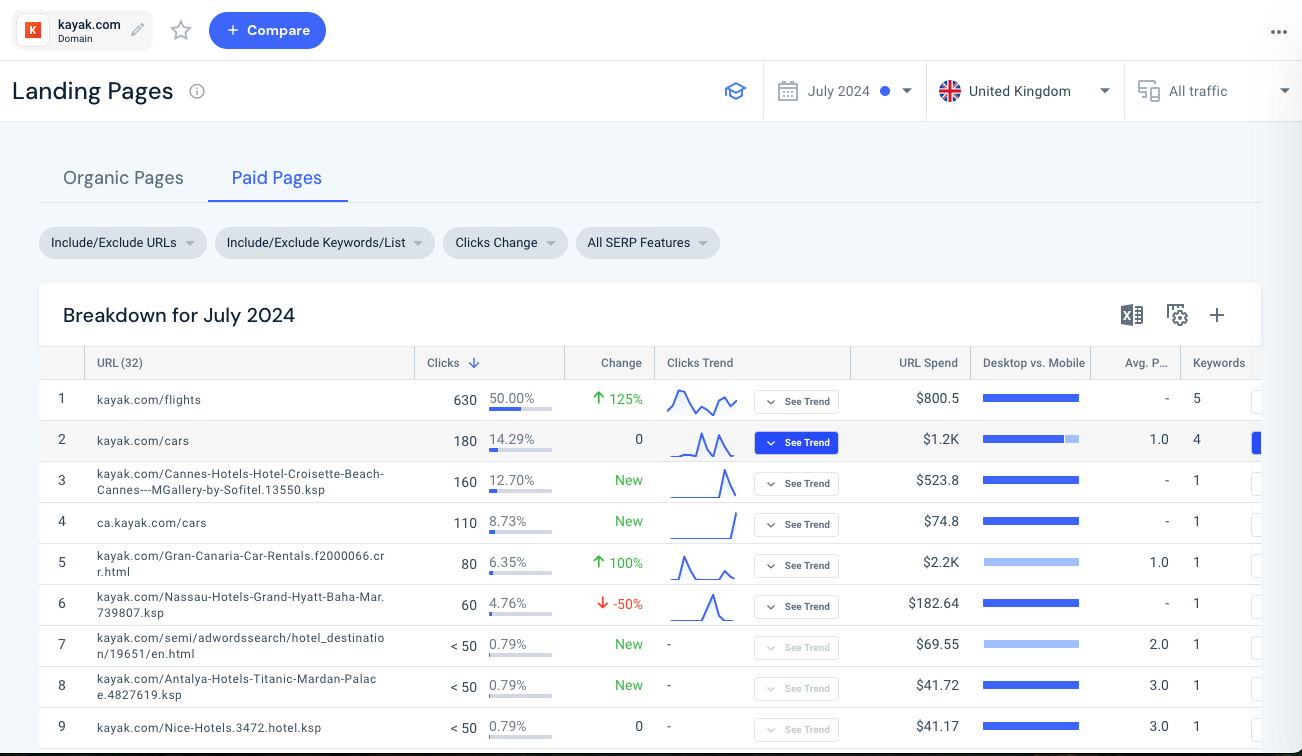Expand See Trend for Nassau-Hotels row

796,606
